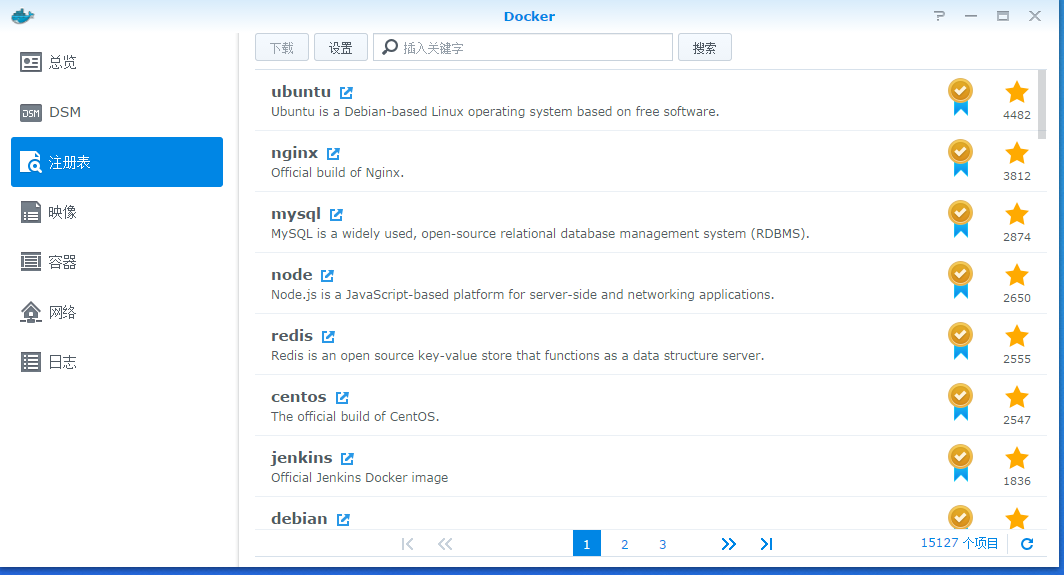The width and height of the screenshot is (1064, 575).
Task: Jump to the last page arrow
Action: (x=766, y=544)
